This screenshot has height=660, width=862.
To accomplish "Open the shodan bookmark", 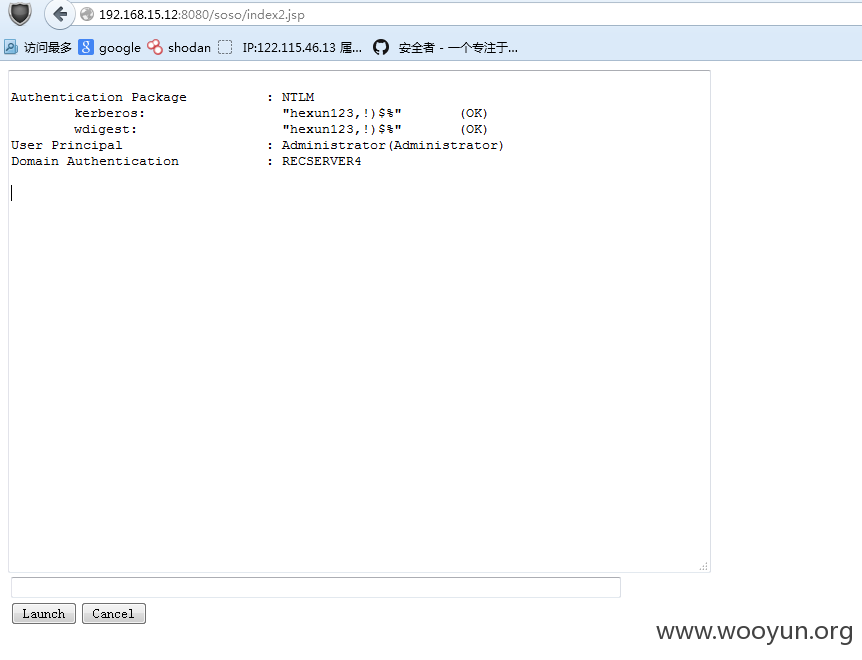I will pos(179,48).
